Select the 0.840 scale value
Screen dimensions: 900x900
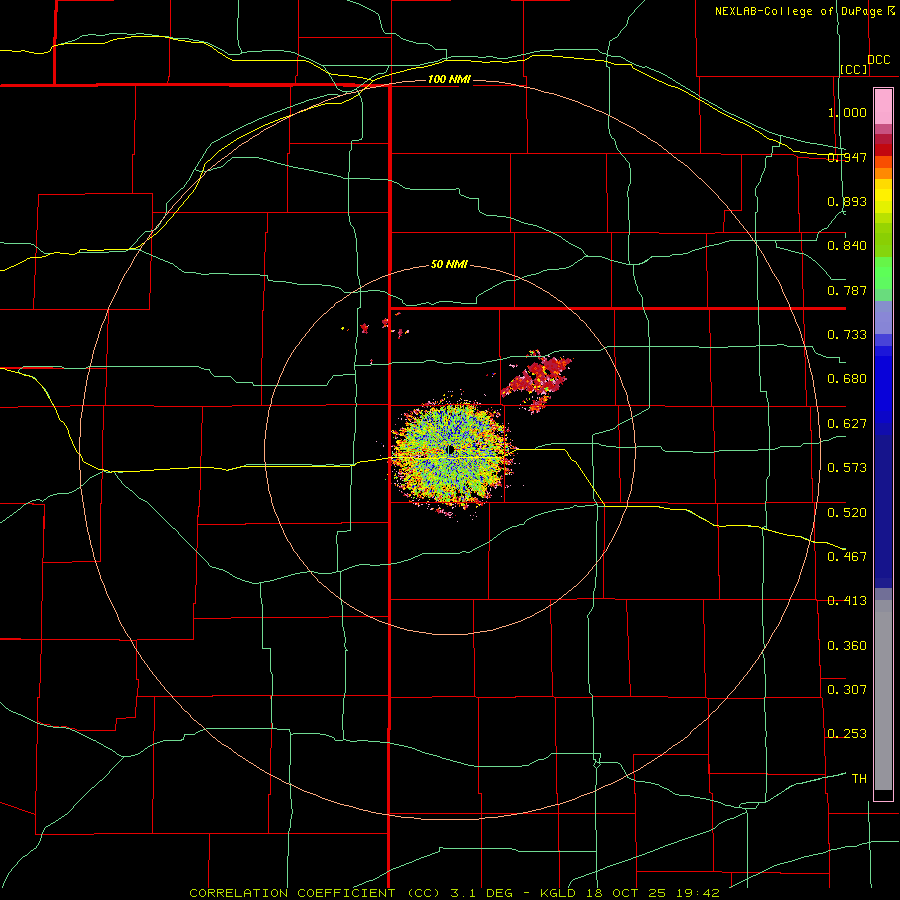(x=847, y=246)
